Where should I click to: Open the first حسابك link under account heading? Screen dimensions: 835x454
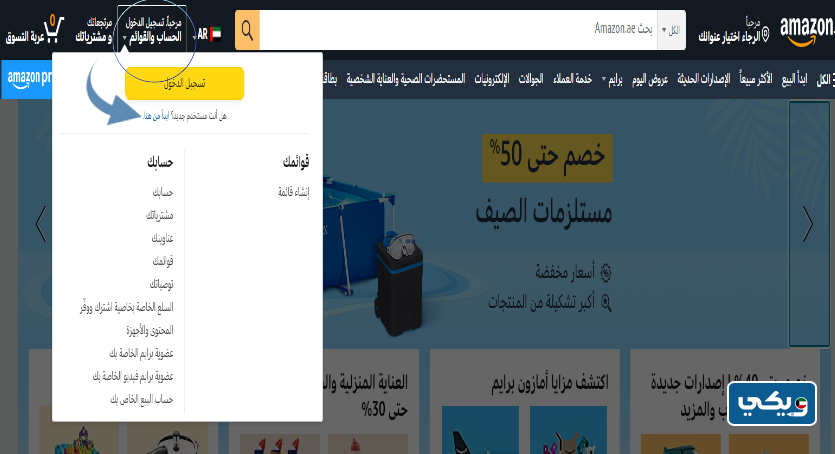pyautogui.click(x=163, y=192)
